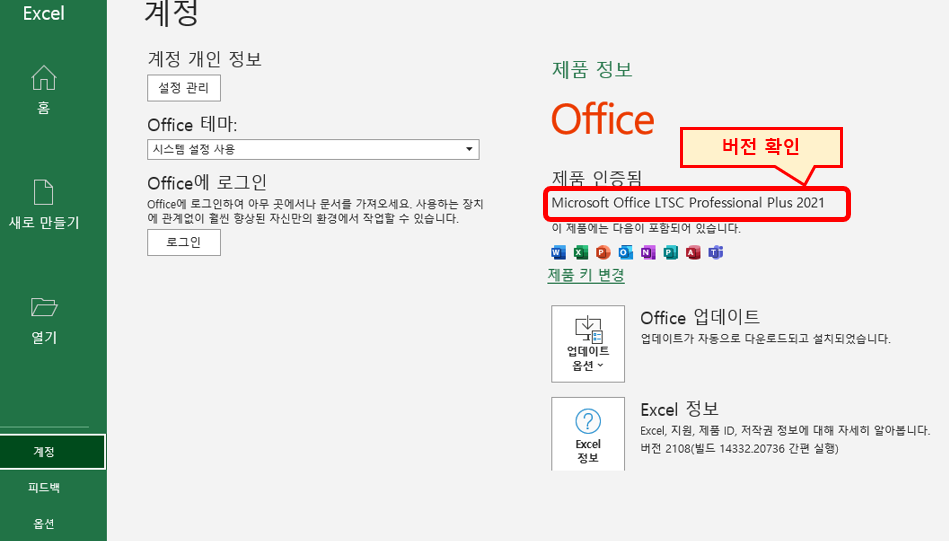This screenshot has width=949, height=541.
Task: Open Excel 정보 about button
Action: click(x=588, y=434)
